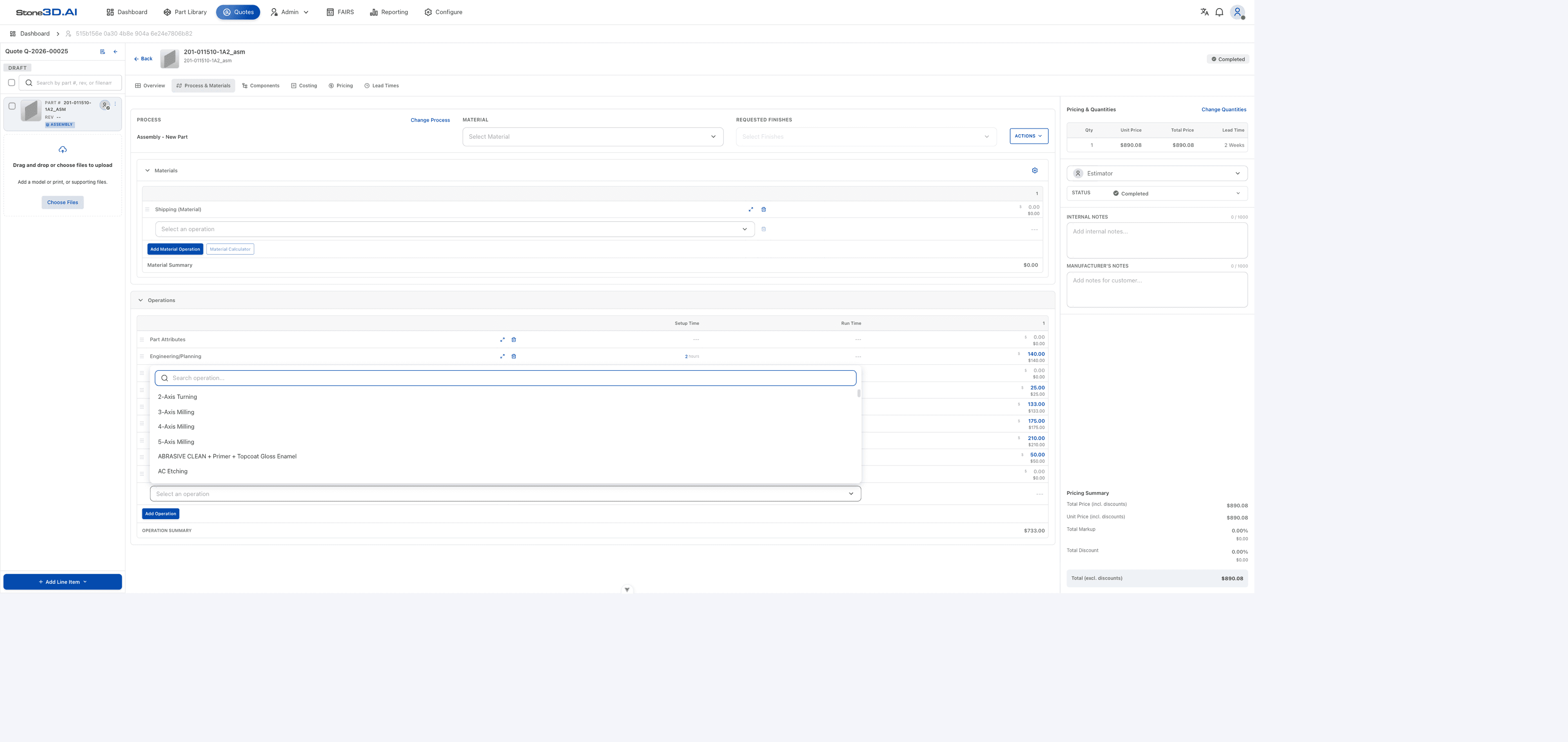Open the Part Library menu
The height and width of the screenshot is (742, 1568).
pyautogui.click(x=185, y=12)
